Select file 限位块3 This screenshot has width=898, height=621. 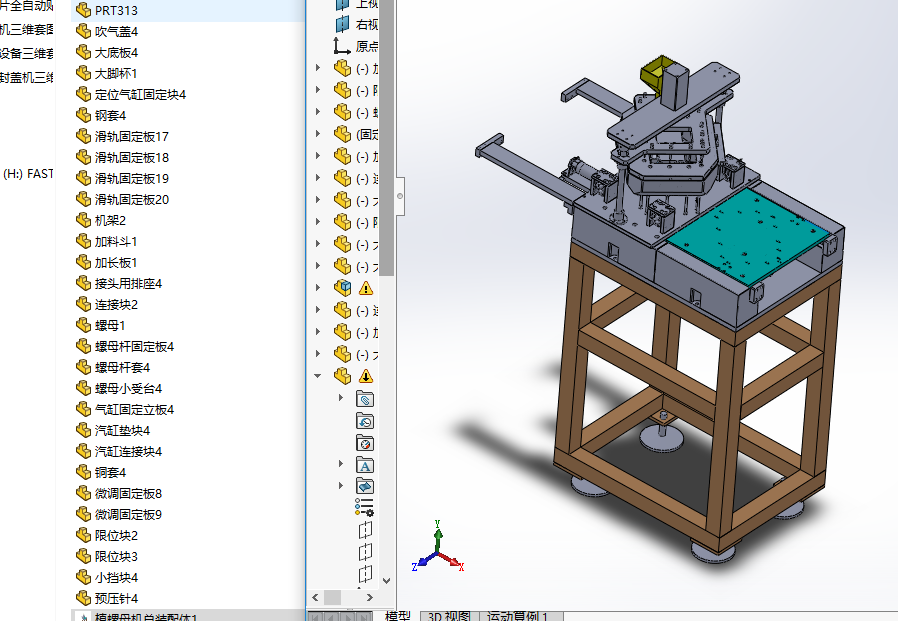click(116, 556)
